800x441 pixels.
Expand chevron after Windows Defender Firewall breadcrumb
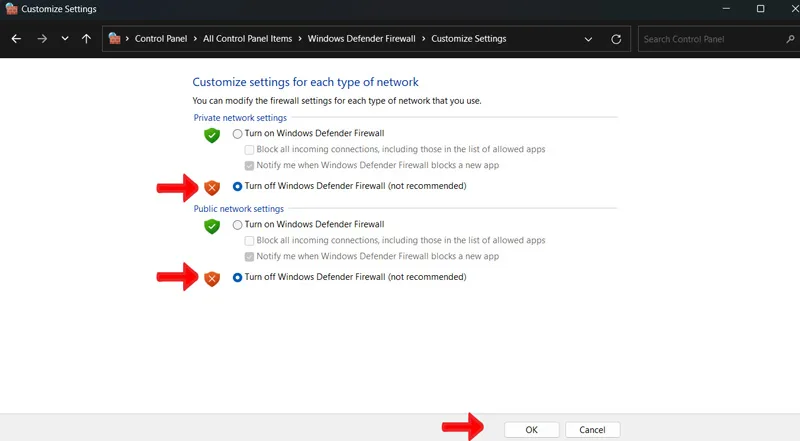pyautogui.click(x=423, y=39)
